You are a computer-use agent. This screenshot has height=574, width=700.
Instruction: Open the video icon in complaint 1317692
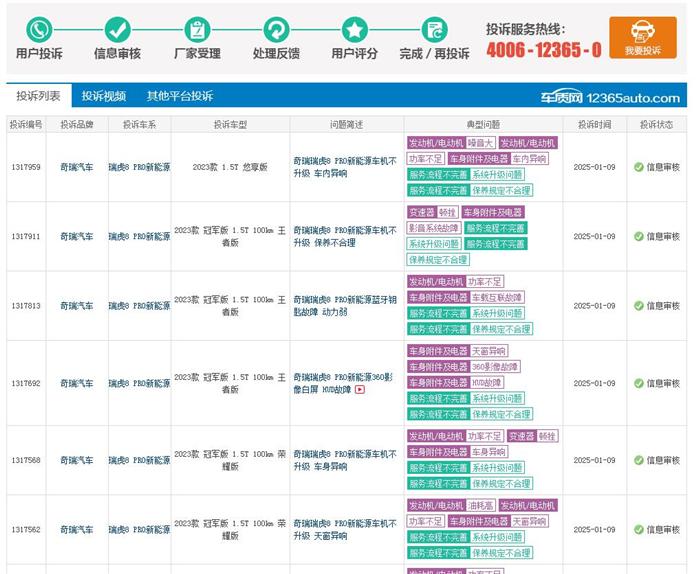[x=360, y=390]
